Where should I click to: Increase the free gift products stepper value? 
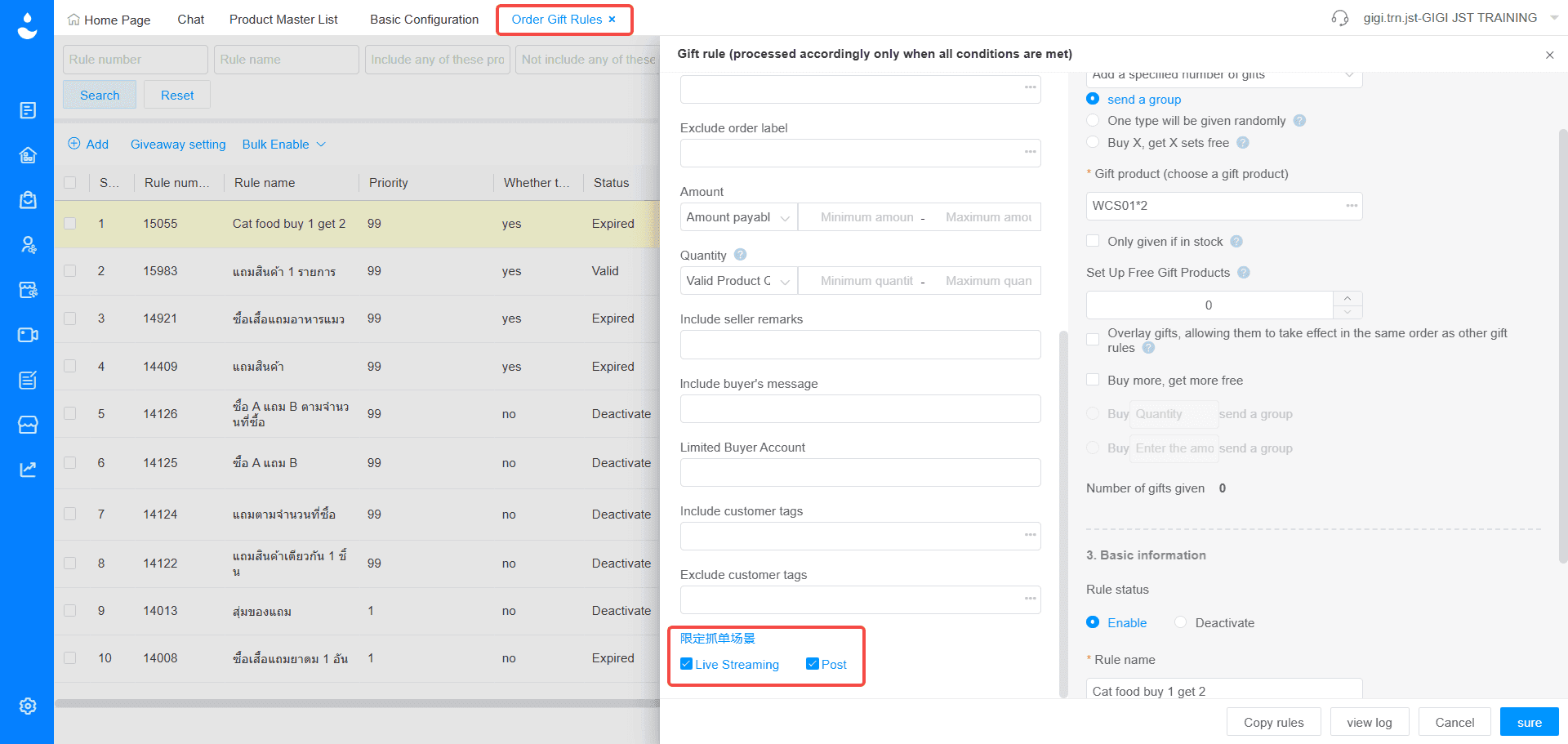(1347, 298)
